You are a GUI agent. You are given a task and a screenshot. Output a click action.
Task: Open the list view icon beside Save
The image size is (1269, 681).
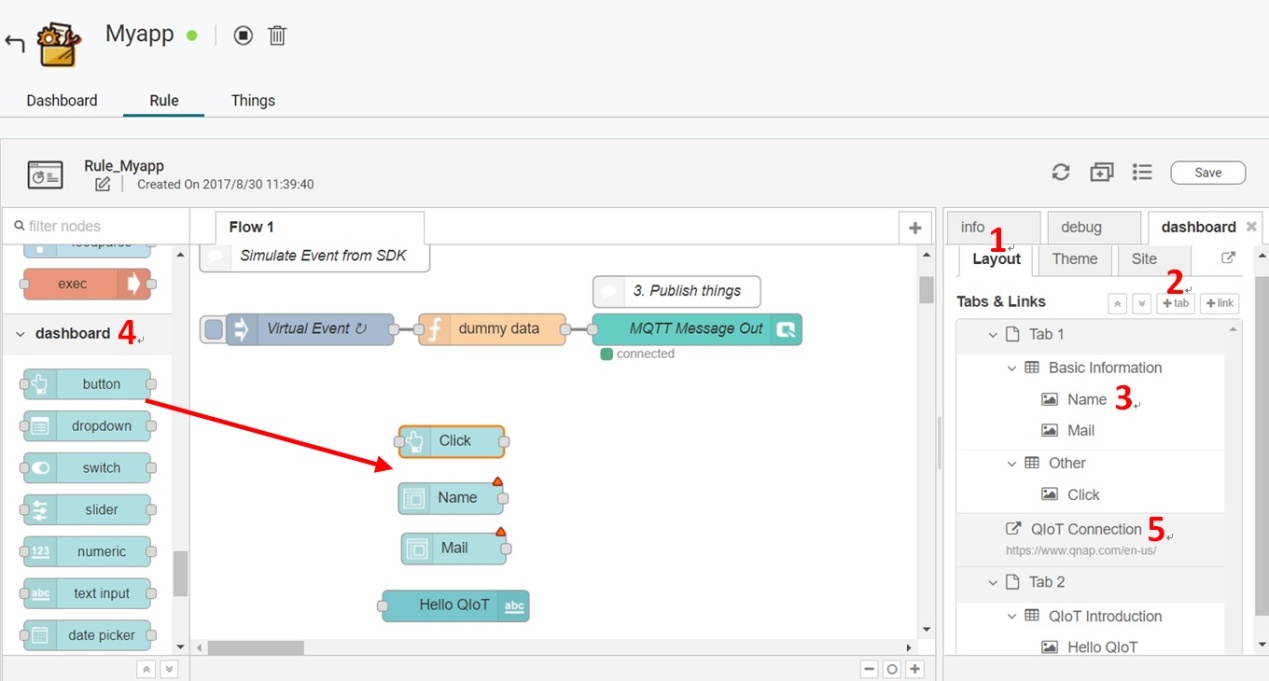coord(1142,172)
